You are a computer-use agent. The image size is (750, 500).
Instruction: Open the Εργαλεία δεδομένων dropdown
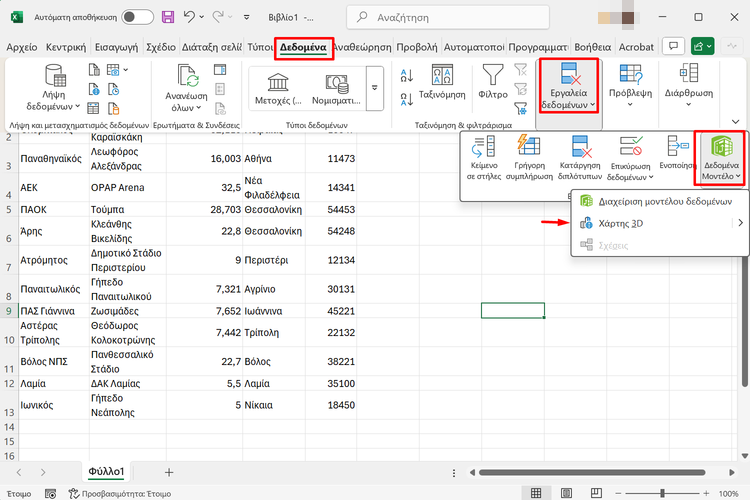(568, 86)
